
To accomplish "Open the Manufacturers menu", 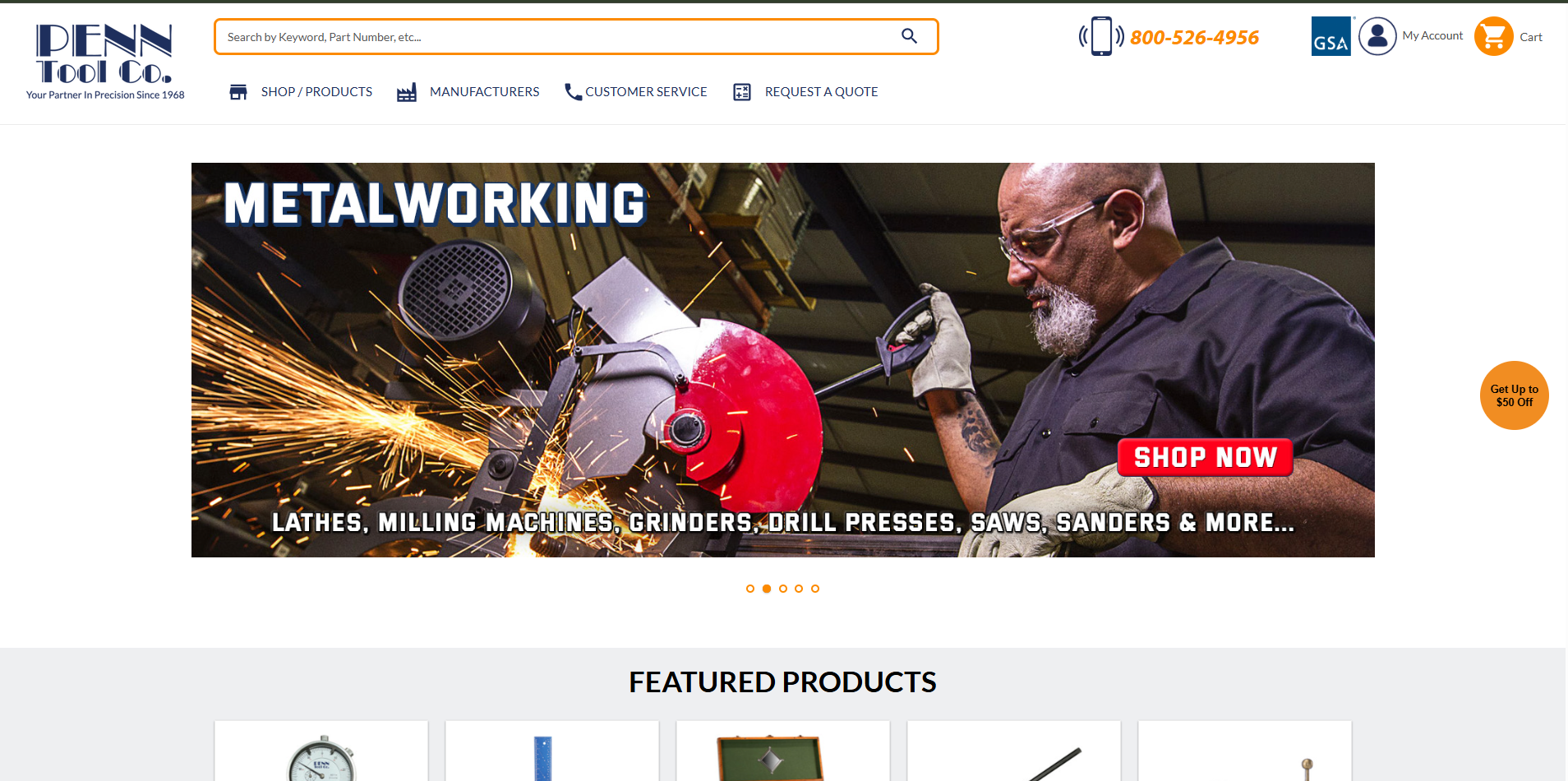I will coord(485,92).
